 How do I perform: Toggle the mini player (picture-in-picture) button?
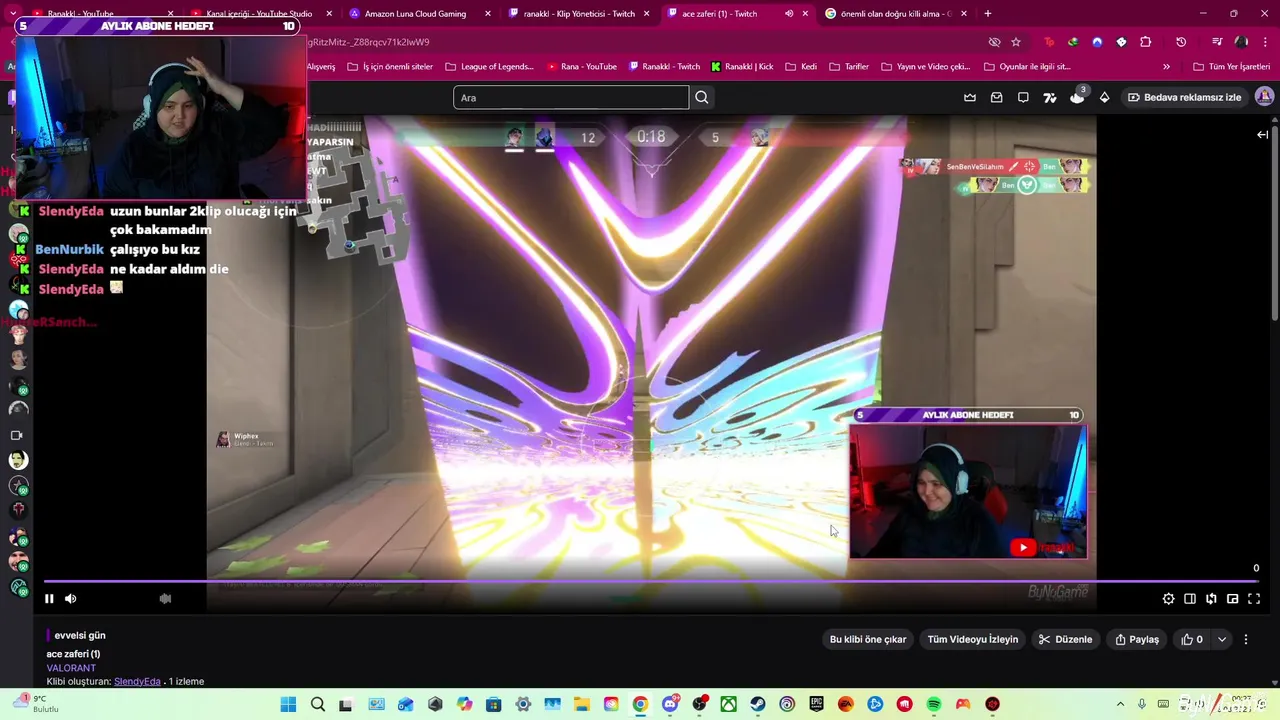[1233, 599]
